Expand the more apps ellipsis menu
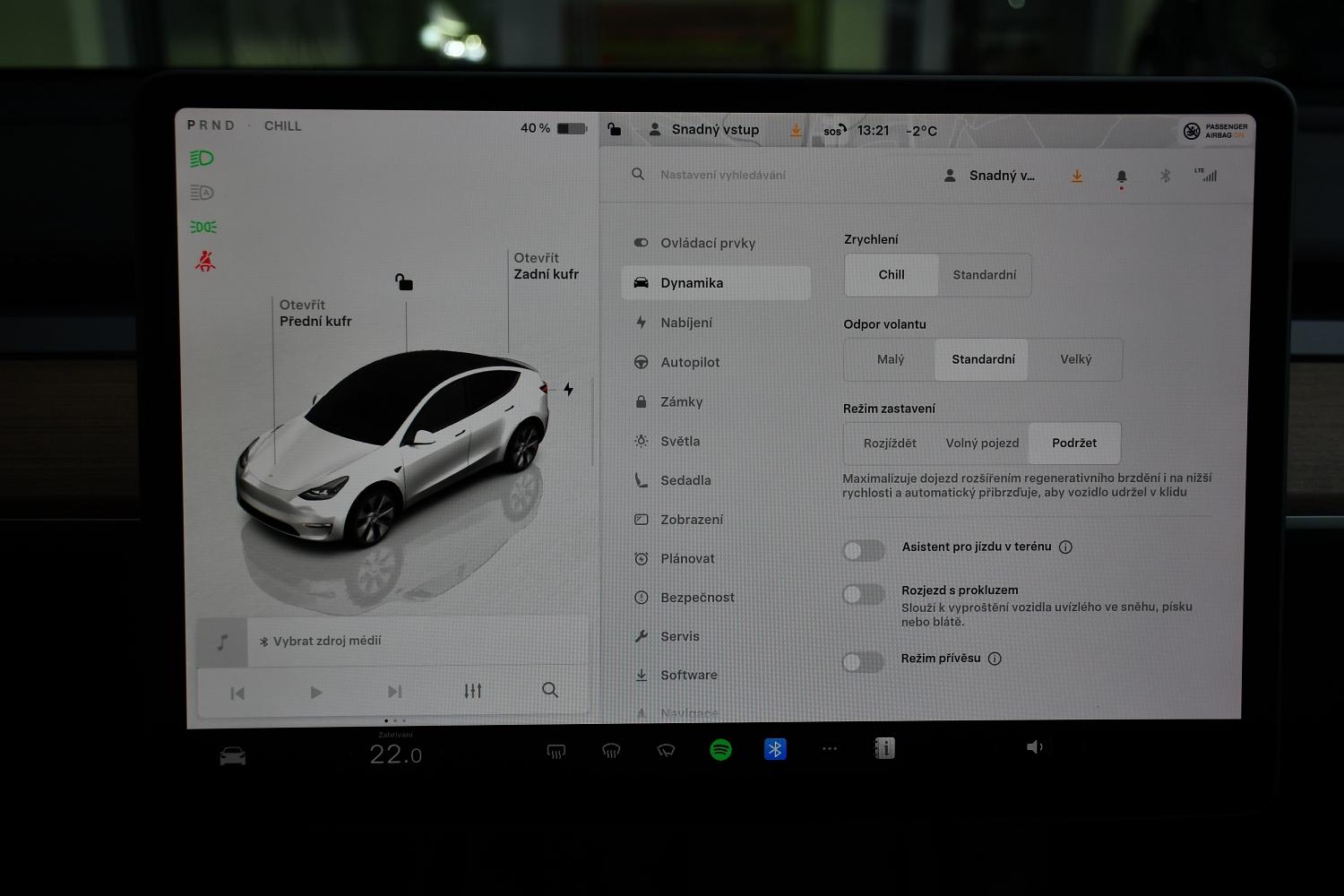This screenshot has width=1344, height=896. click(x=830, y=748)
